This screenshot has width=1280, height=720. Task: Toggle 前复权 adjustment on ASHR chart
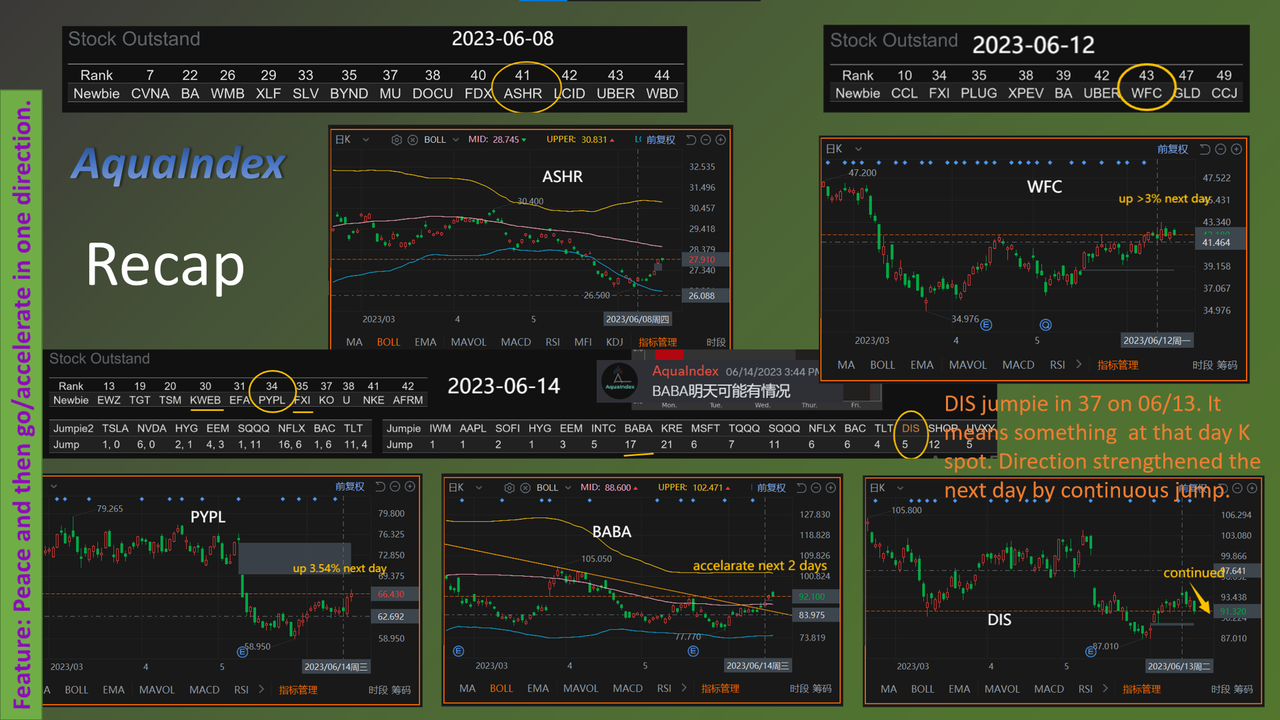pos(661,140)
